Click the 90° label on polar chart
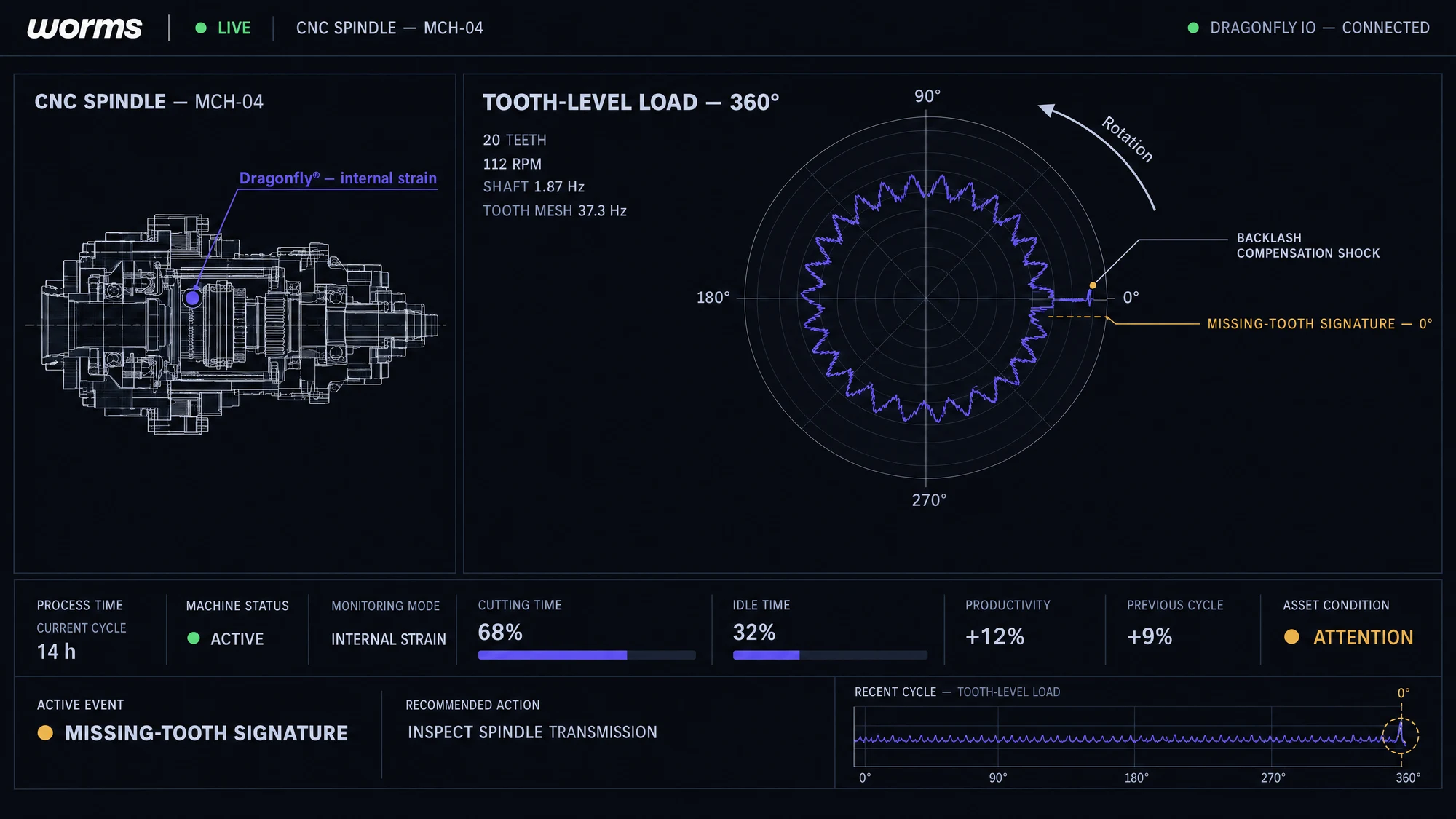This screenshot has height=819, width=1456. (x=927, y=96)
